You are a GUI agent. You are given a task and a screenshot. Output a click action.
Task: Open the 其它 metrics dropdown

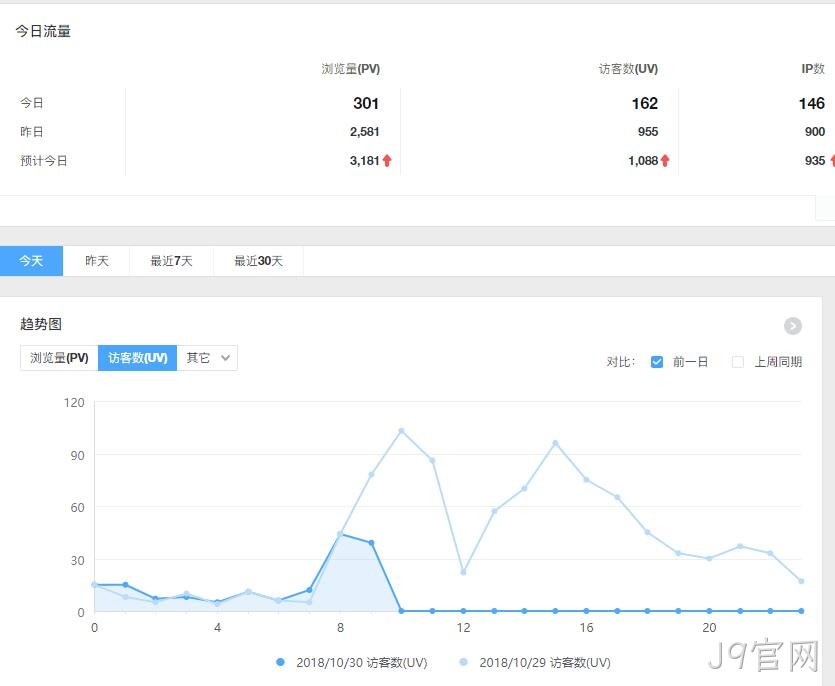[207, 358]
